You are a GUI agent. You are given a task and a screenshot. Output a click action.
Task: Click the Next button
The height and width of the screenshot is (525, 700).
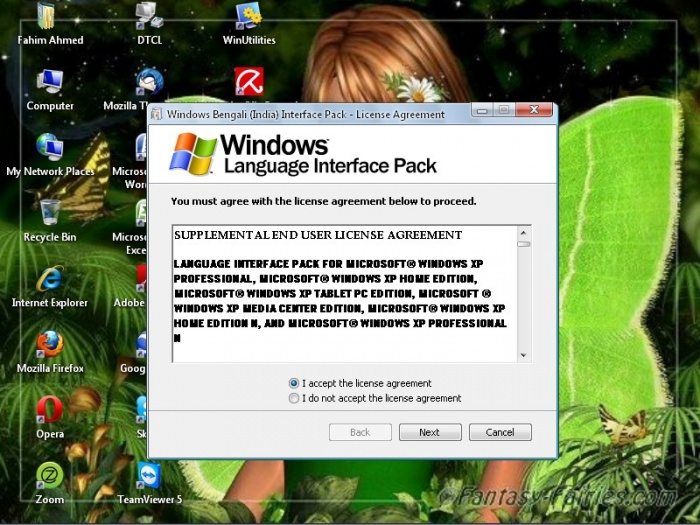click(x=430, y=432)
